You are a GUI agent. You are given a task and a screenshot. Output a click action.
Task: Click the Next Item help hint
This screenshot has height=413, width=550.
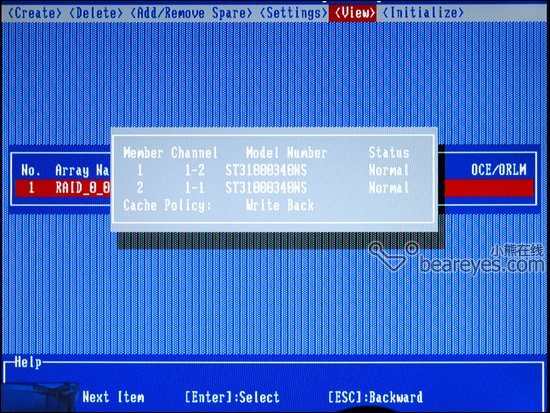coord(113,397)
